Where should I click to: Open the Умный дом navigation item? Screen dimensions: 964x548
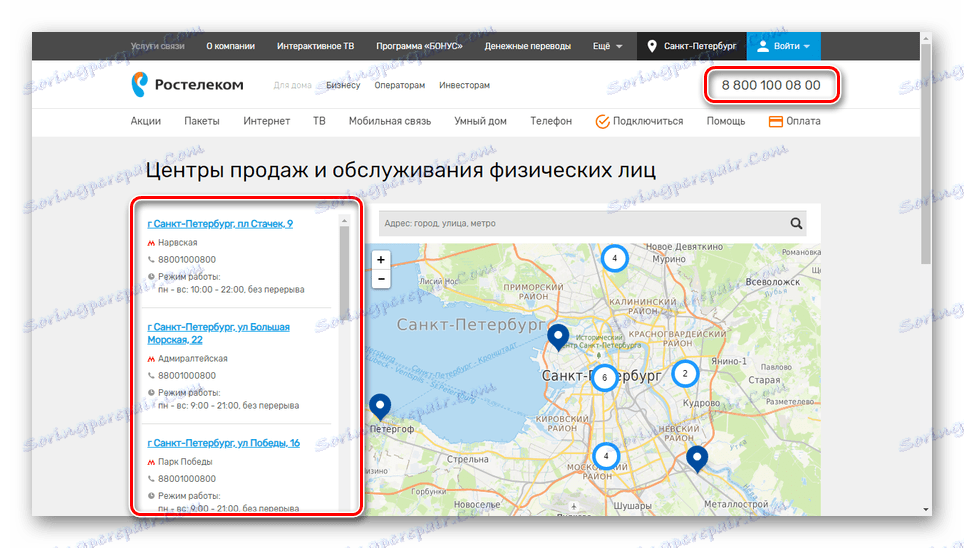click(480, 121)
